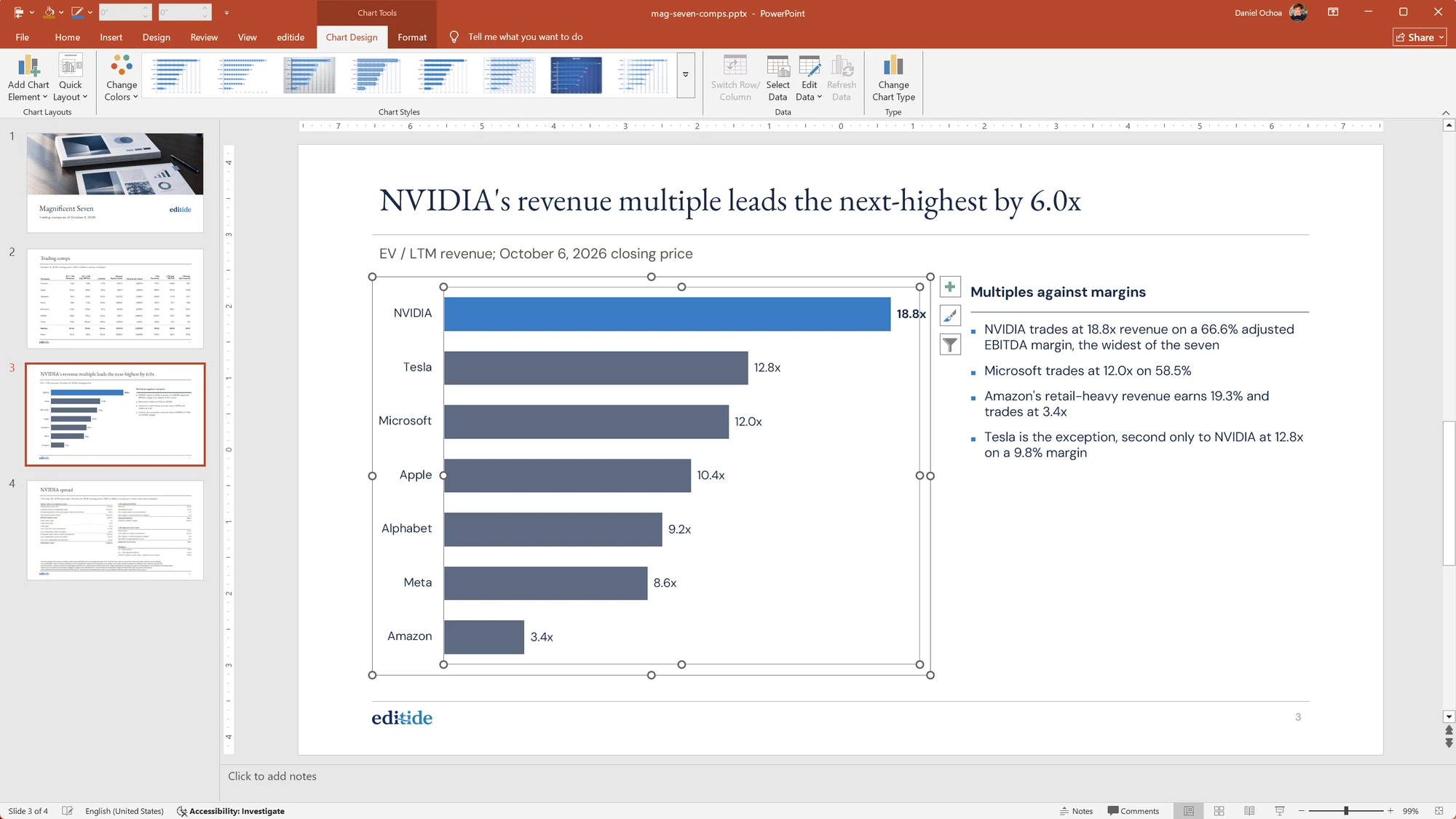Apply the dark blue chart style

tap(576, 75)
